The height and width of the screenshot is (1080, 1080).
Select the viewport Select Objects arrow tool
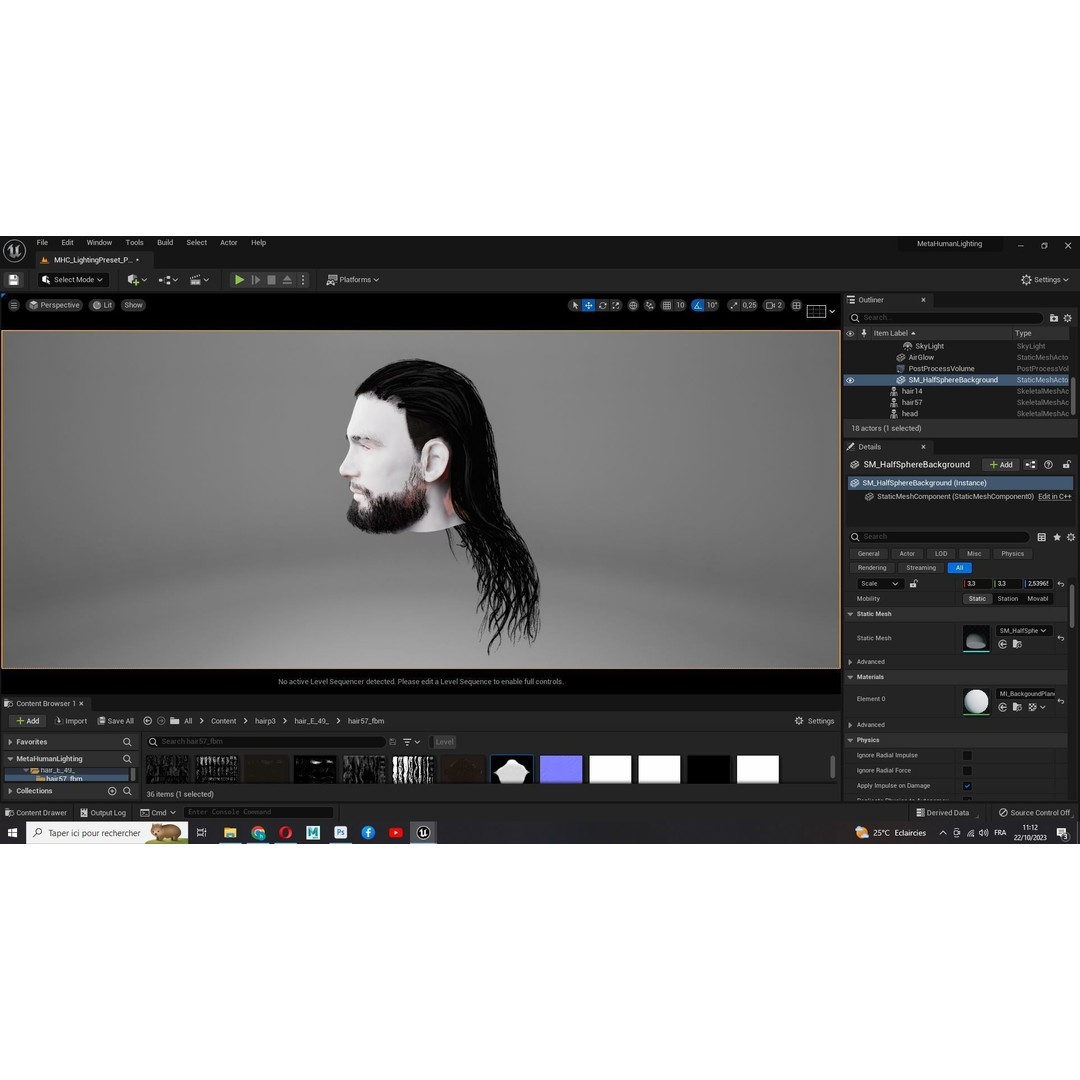click(x=574, y=305)
